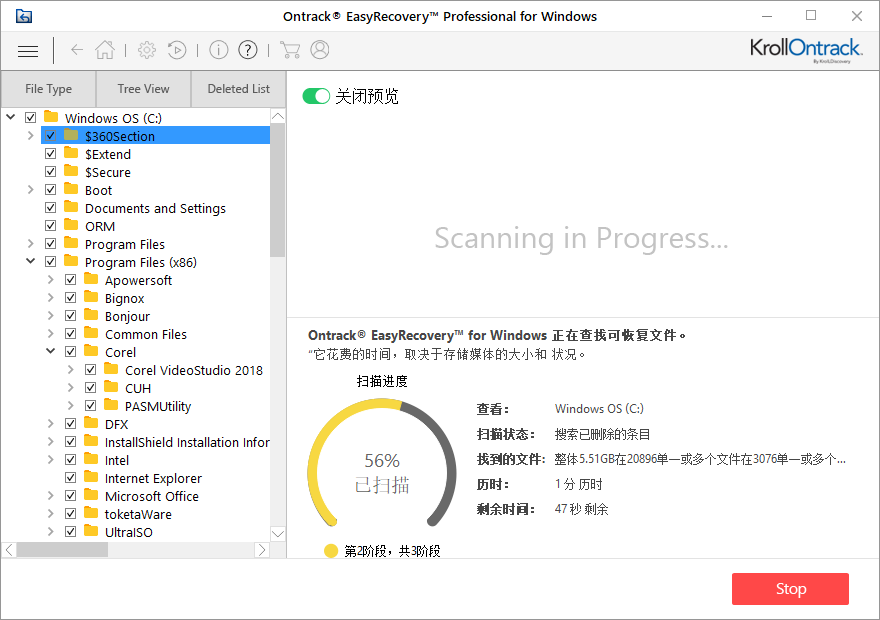Click the tree's scroll down arrow

278,534
